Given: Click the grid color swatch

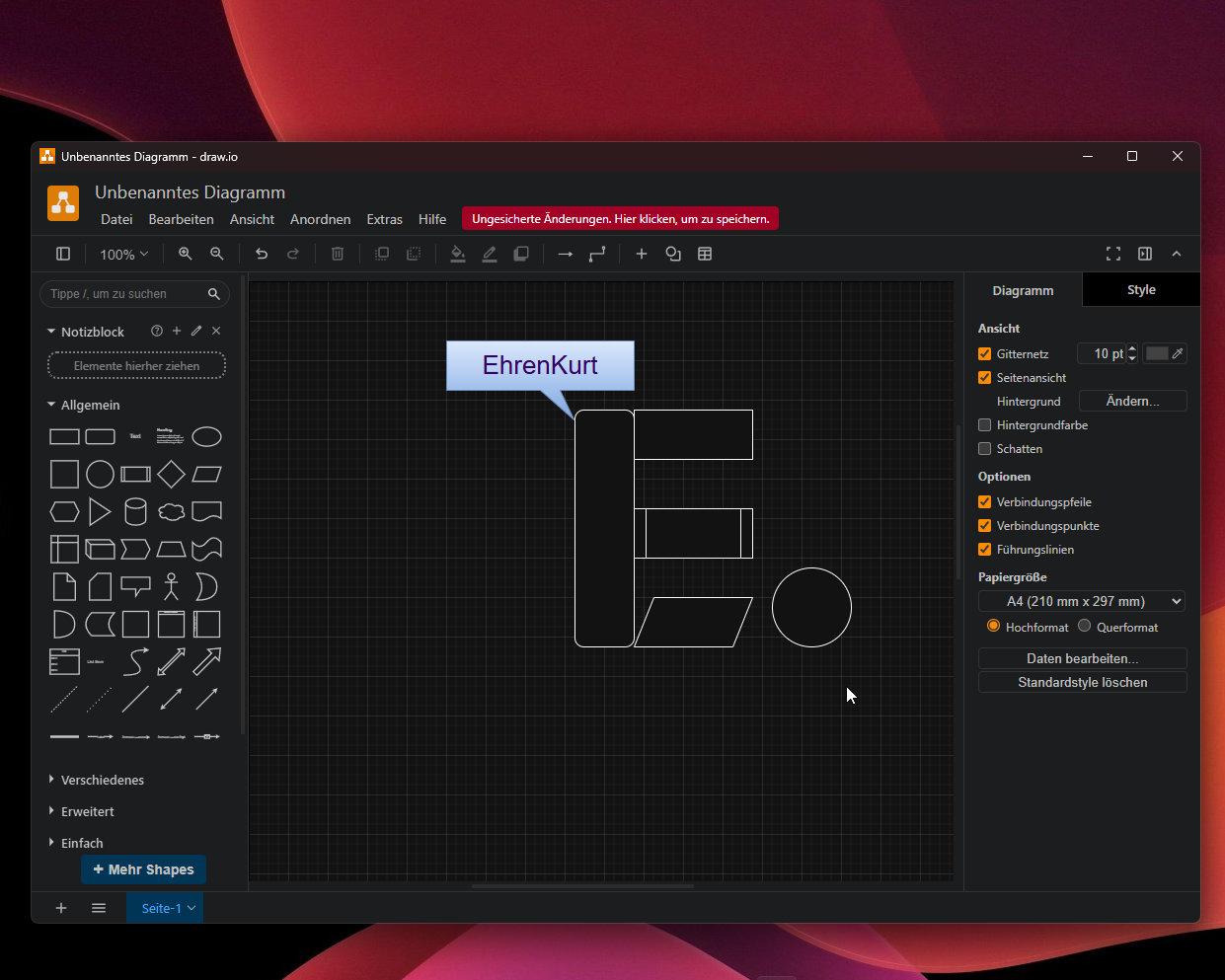Looking at the screenshot, I should click(1157, 353).
